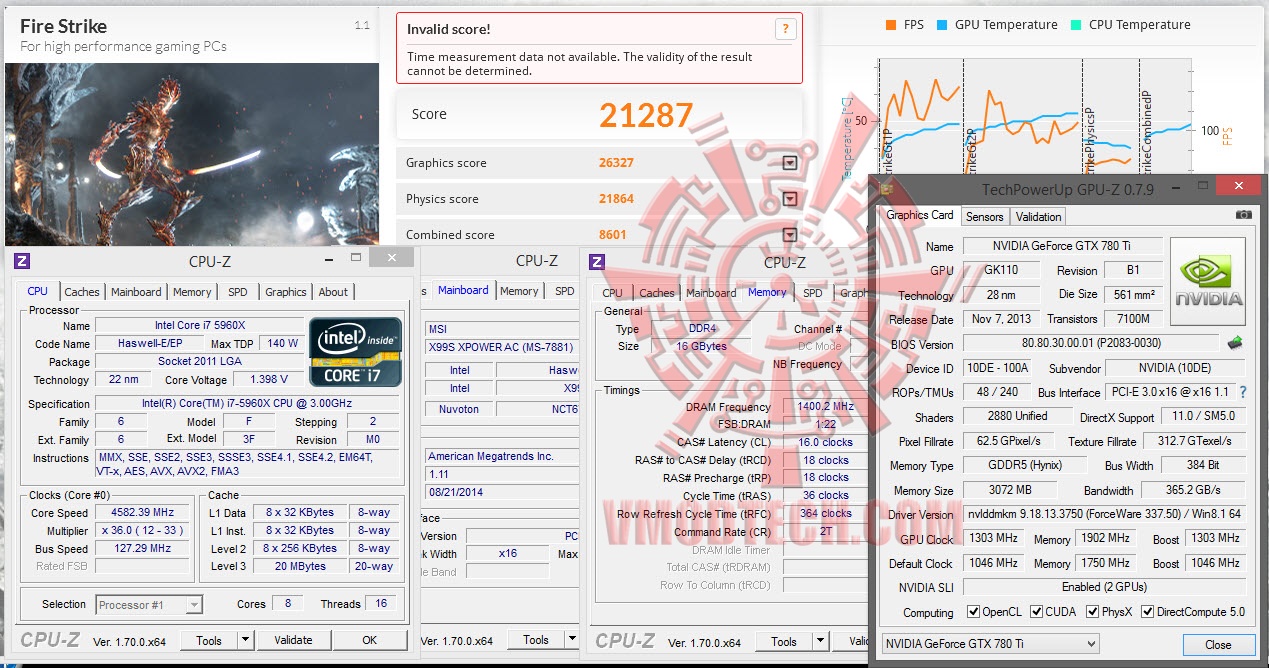Toggle the PhysX checkbox in GPU-Z
Viewport: 1269px width, 668px height.
[x=1093, y=612]
